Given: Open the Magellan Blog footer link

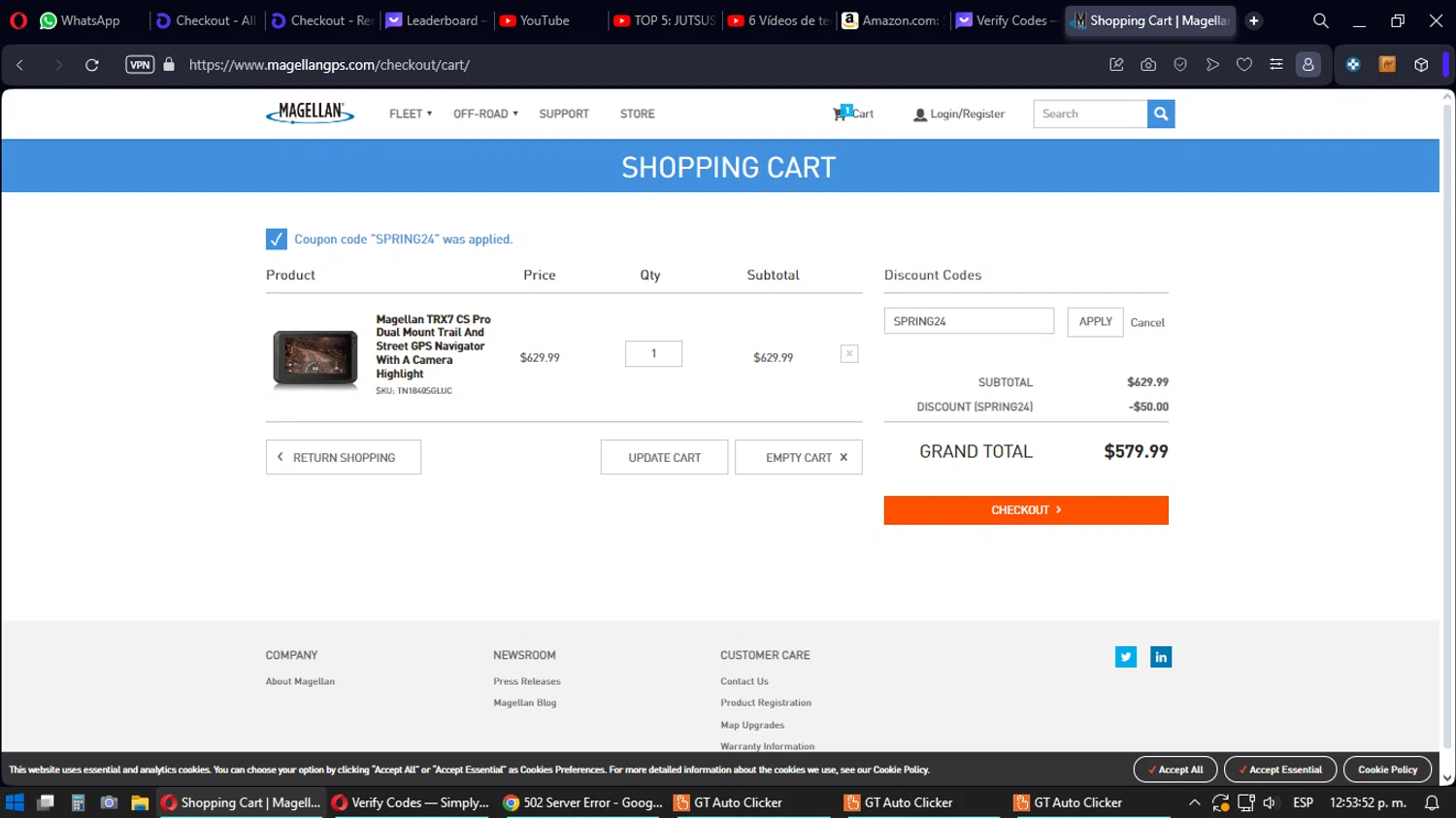Looking at the screenshot, I should [x=525, y=703].
